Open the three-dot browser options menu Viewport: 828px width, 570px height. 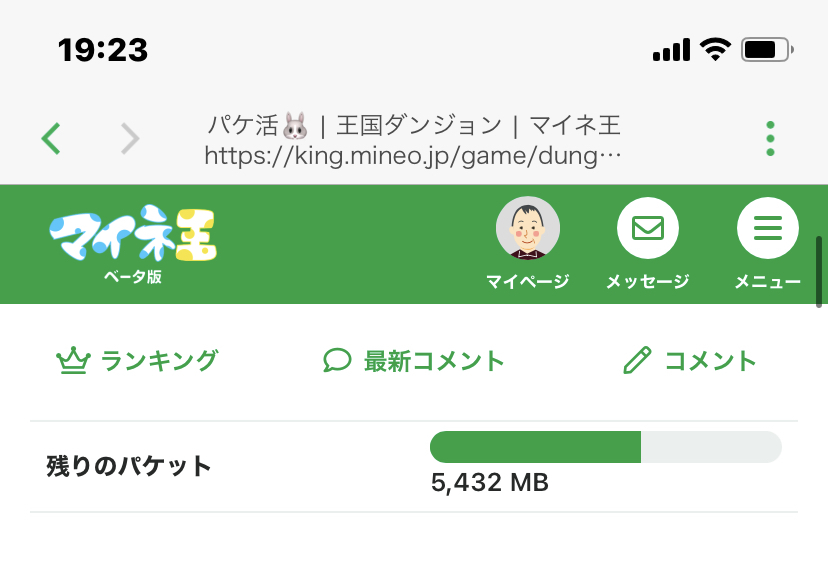click(x=770, y=138)
